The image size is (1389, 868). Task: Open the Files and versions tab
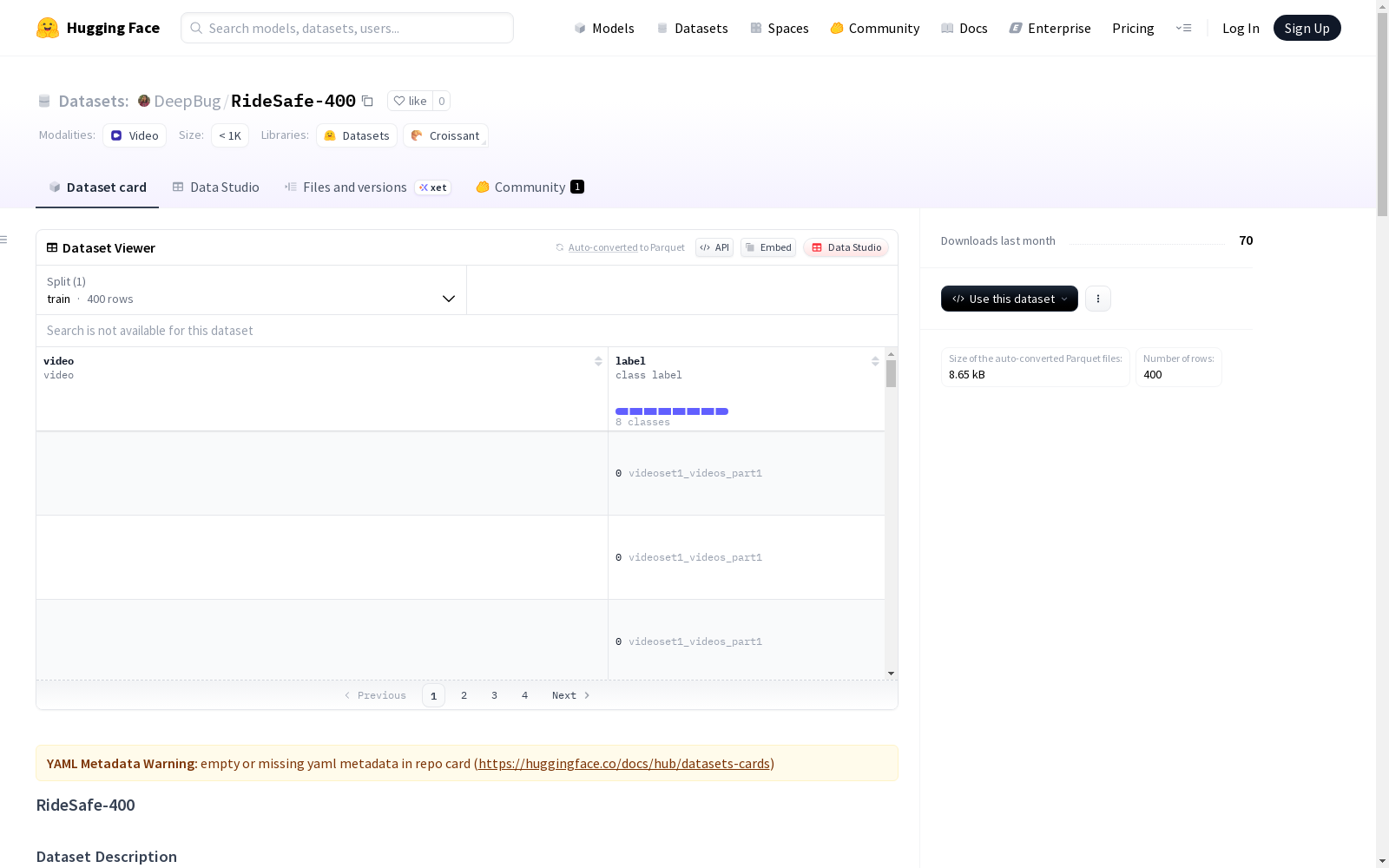(x=367, y=187)
